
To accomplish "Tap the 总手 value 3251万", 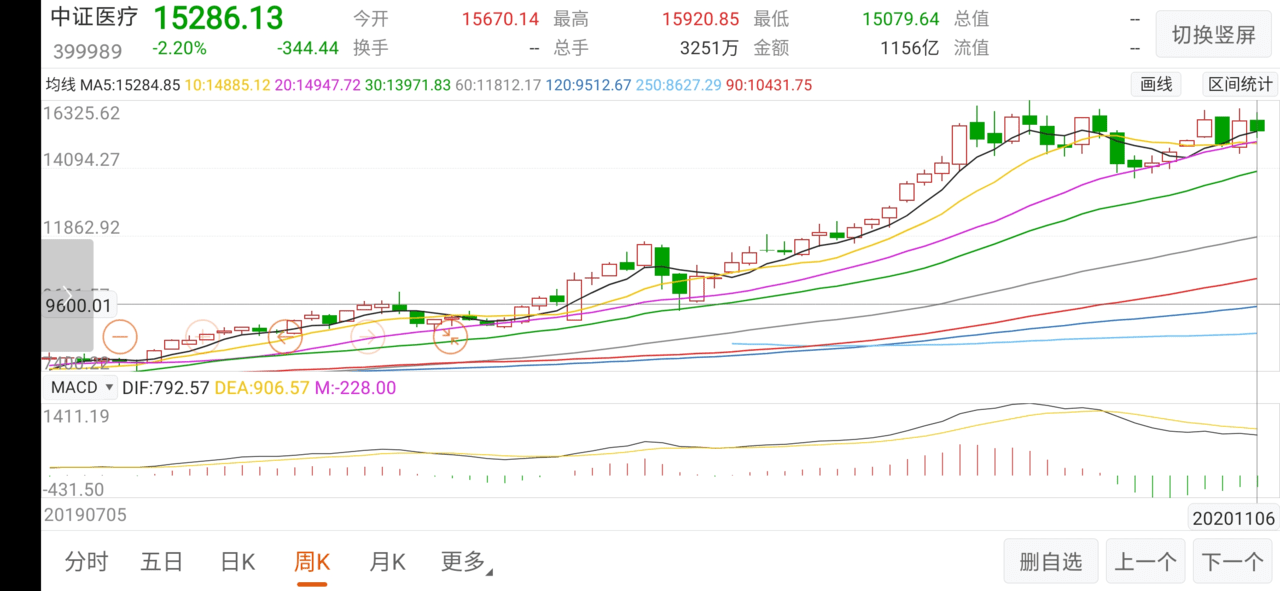I will pos(709,48).
